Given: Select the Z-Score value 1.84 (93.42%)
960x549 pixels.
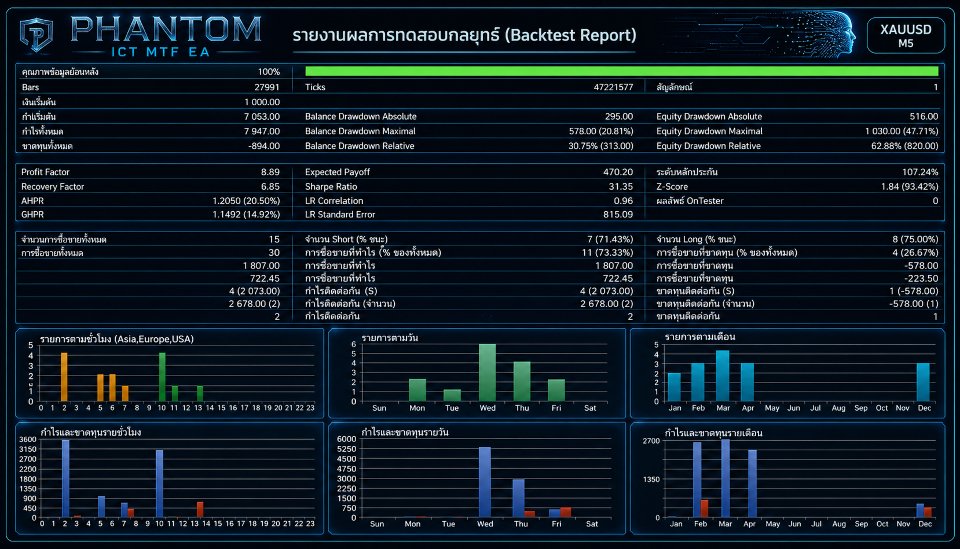Looking at the screenshot, I should pyautogui.click(x=909, y=187).
